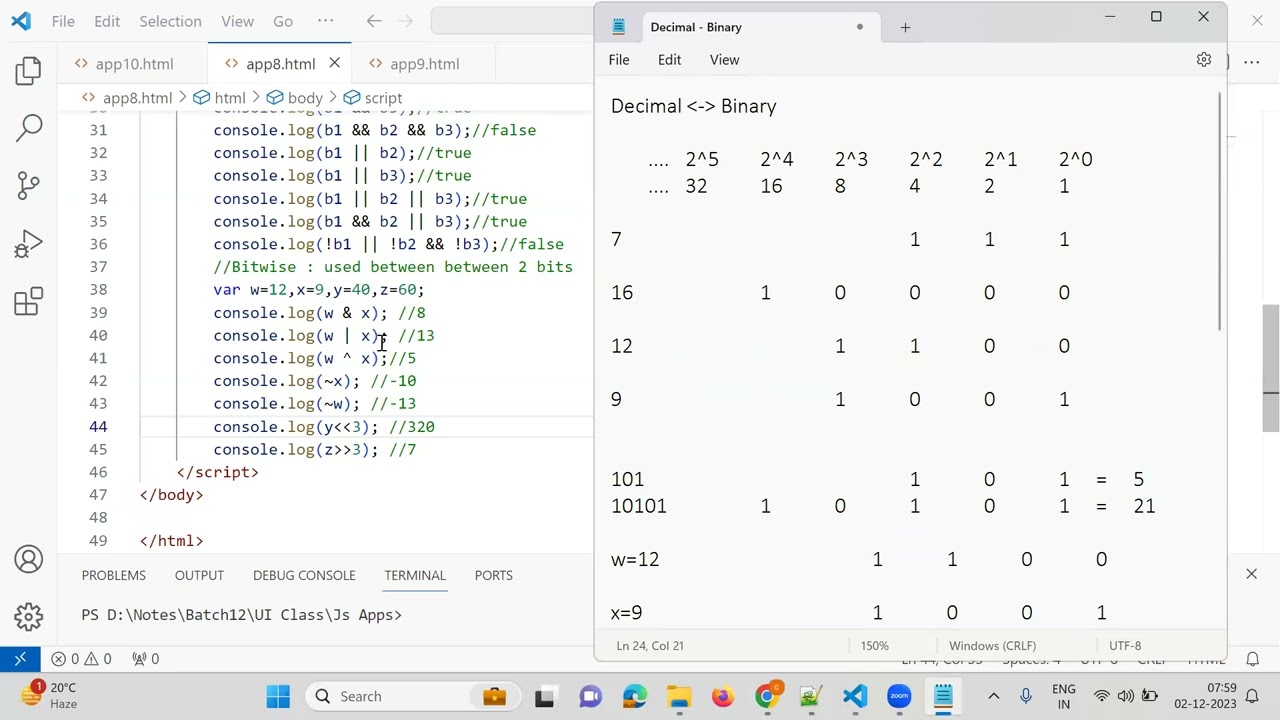This screenshot has width=1280, height=720.
Task: Open the Explorer view in VS Code
Action: [x=29, y=70]
